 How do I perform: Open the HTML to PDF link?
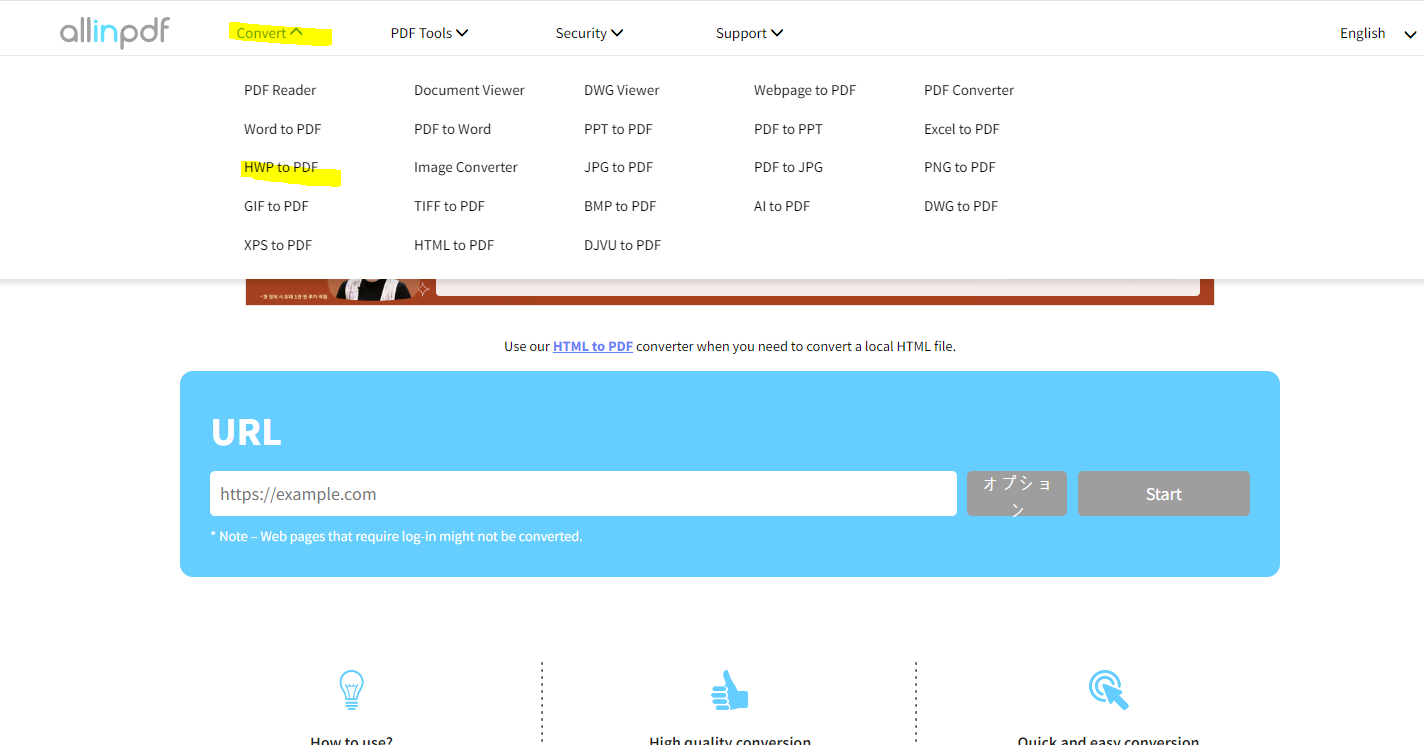point(592,345)
